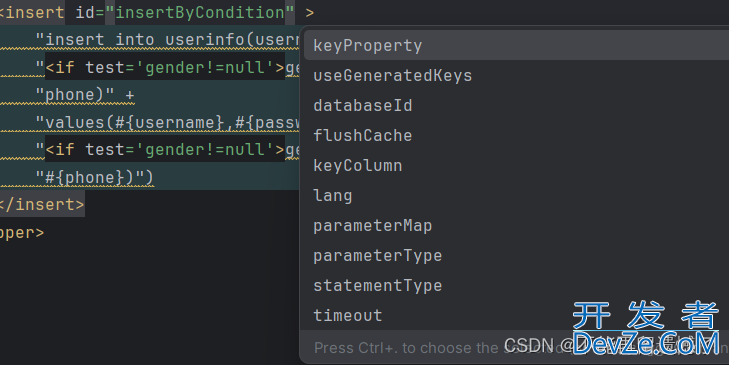
Task: Click the values(#{username} code line
Action: [167, 122]
